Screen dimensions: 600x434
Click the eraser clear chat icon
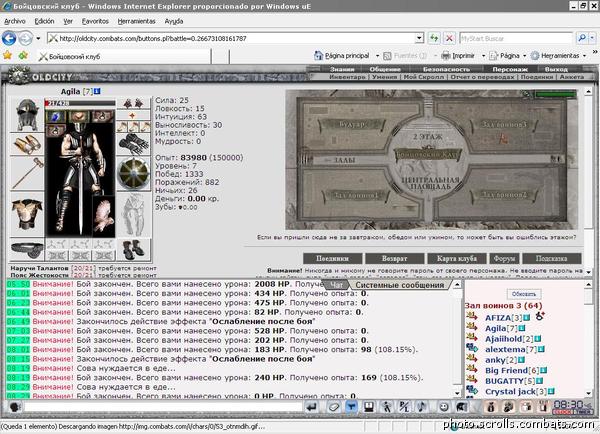(333, 406)
